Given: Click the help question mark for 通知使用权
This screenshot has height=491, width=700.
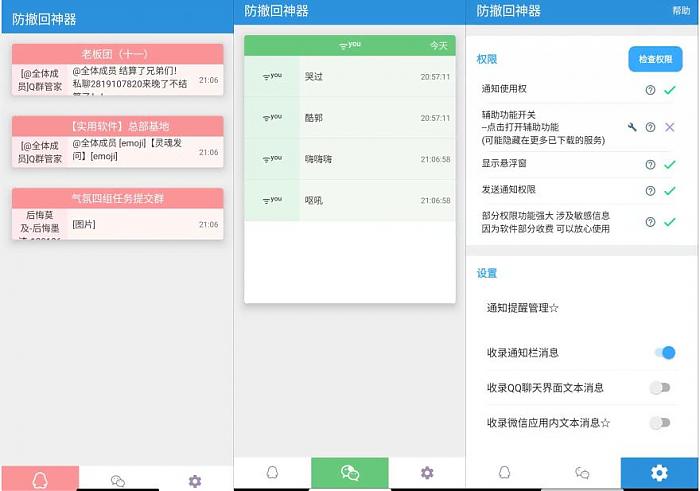Looking at the screenshot, I should [650, 90].
